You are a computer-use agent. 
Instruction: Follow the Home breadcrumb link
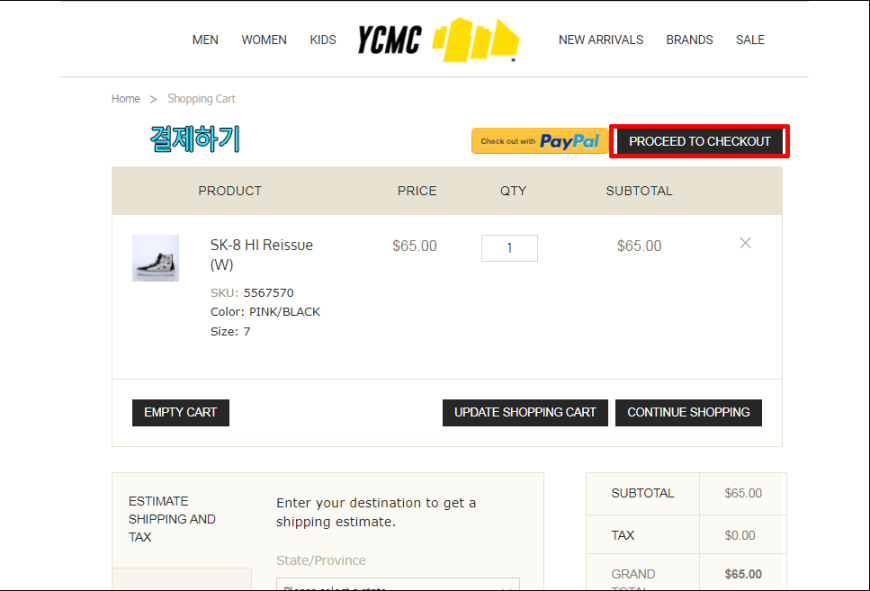pyautogui.click(x=125, y=99)
